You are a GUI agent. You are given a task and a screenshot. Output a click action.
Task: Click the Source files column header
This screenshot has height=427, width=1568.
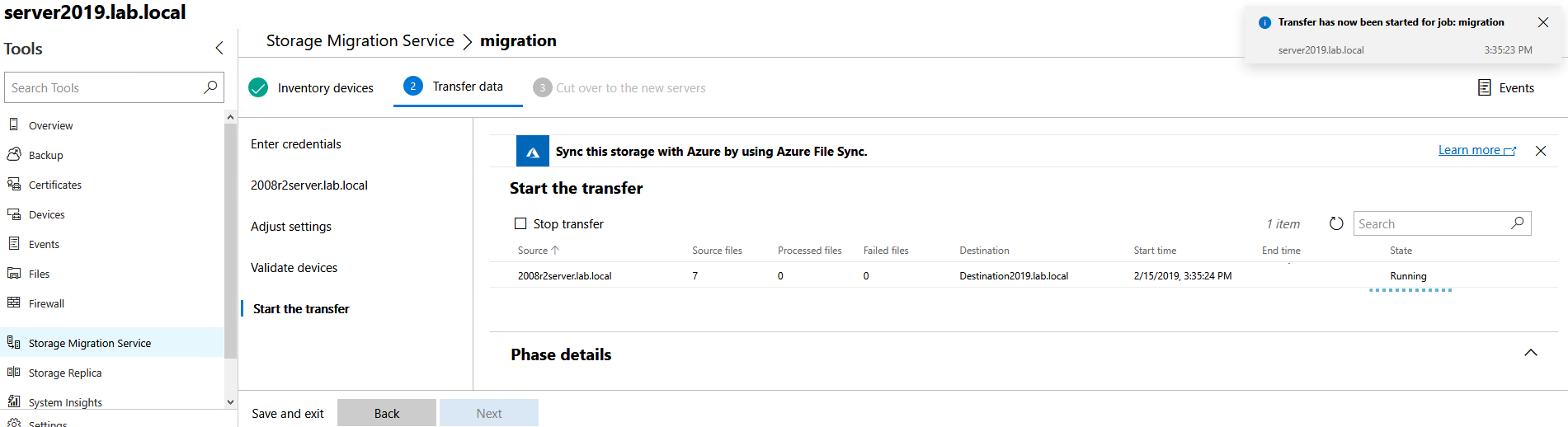point(717,250)
